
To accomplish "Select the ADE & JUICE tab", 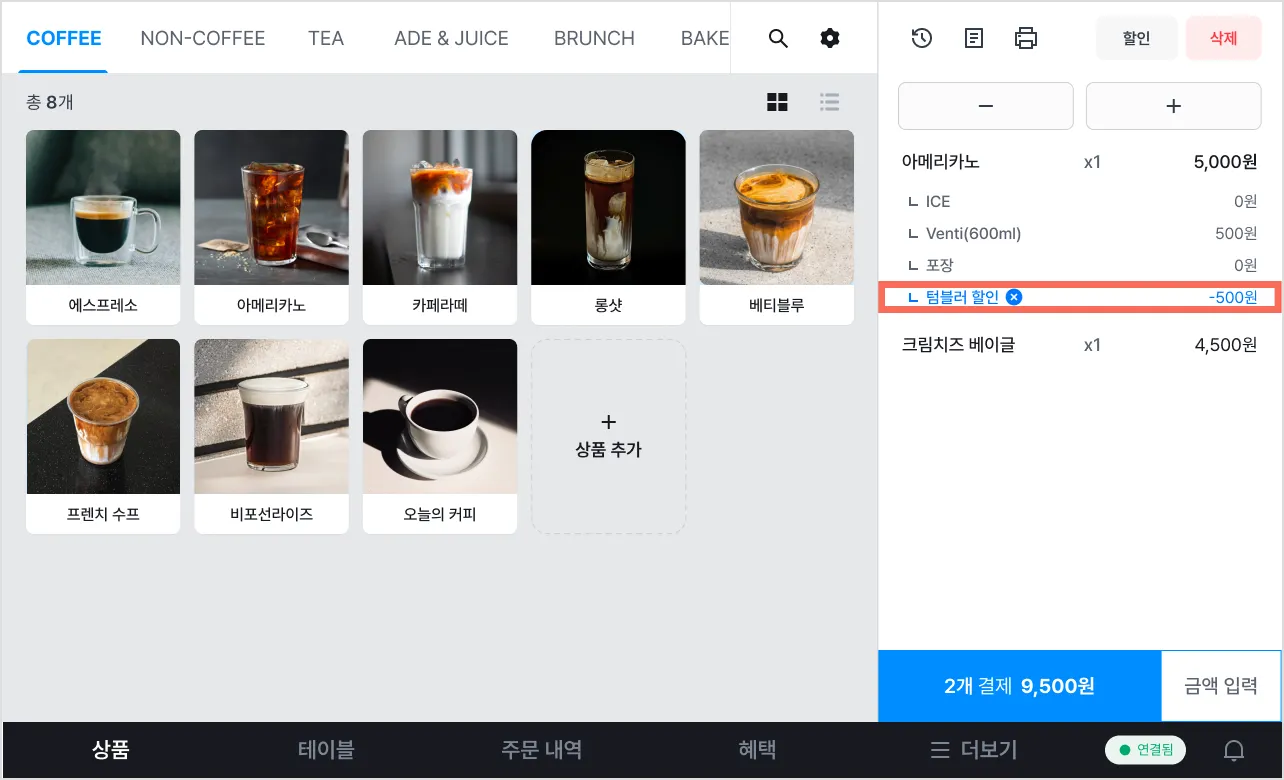I will pyautogui.click(x=451, y=38).
